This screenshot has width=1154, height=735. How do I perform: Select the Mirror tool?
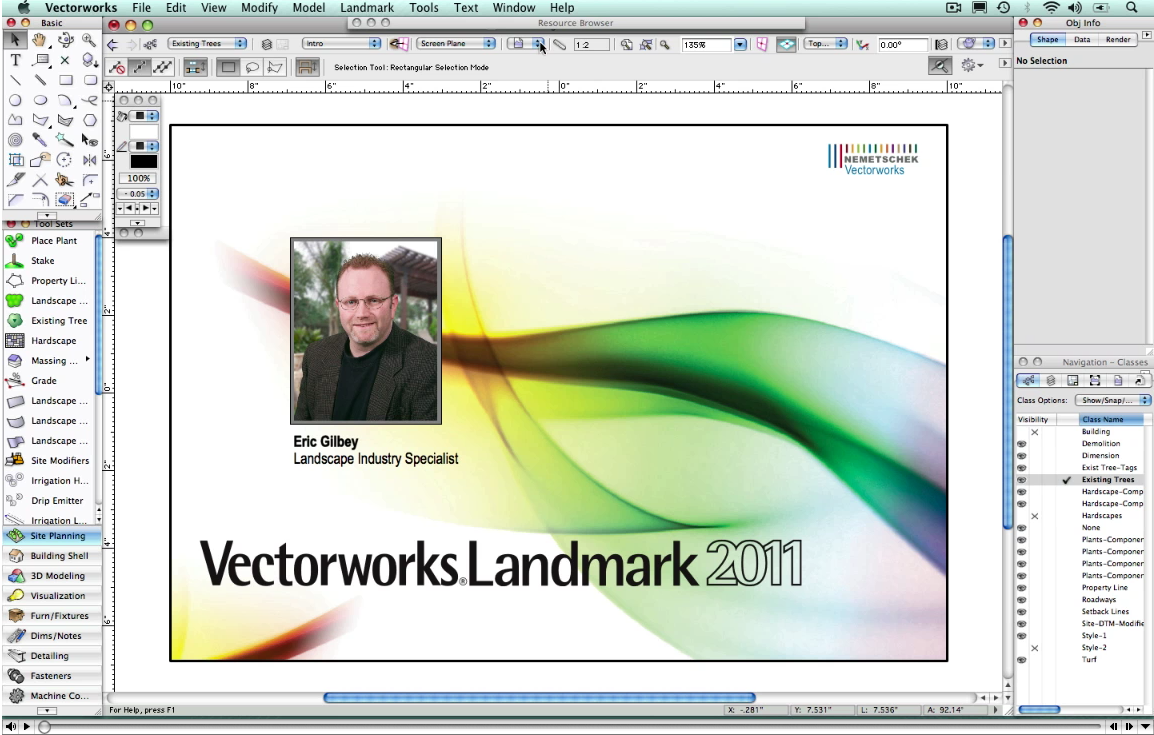click(x=90, y=160)
